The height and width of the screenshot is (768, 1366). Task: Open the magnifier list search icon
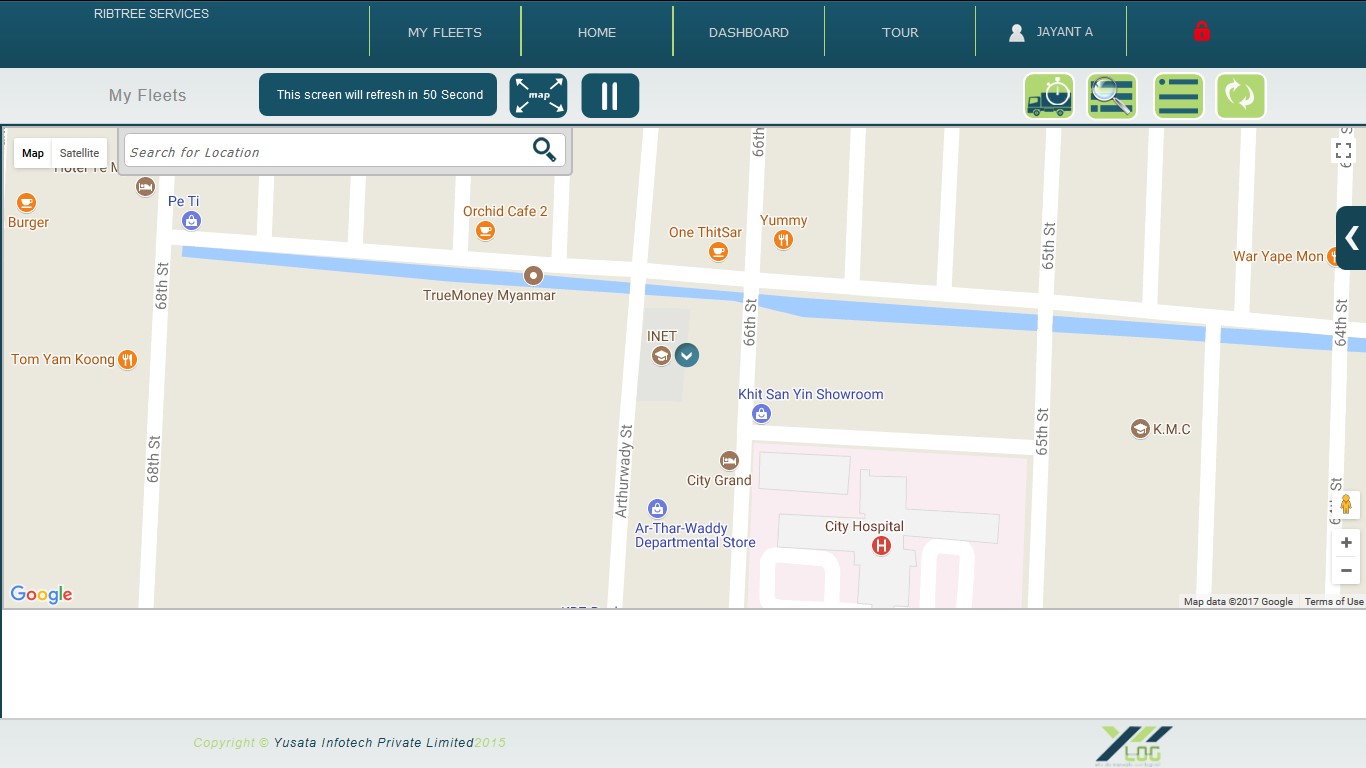[x=1112, y=96]
